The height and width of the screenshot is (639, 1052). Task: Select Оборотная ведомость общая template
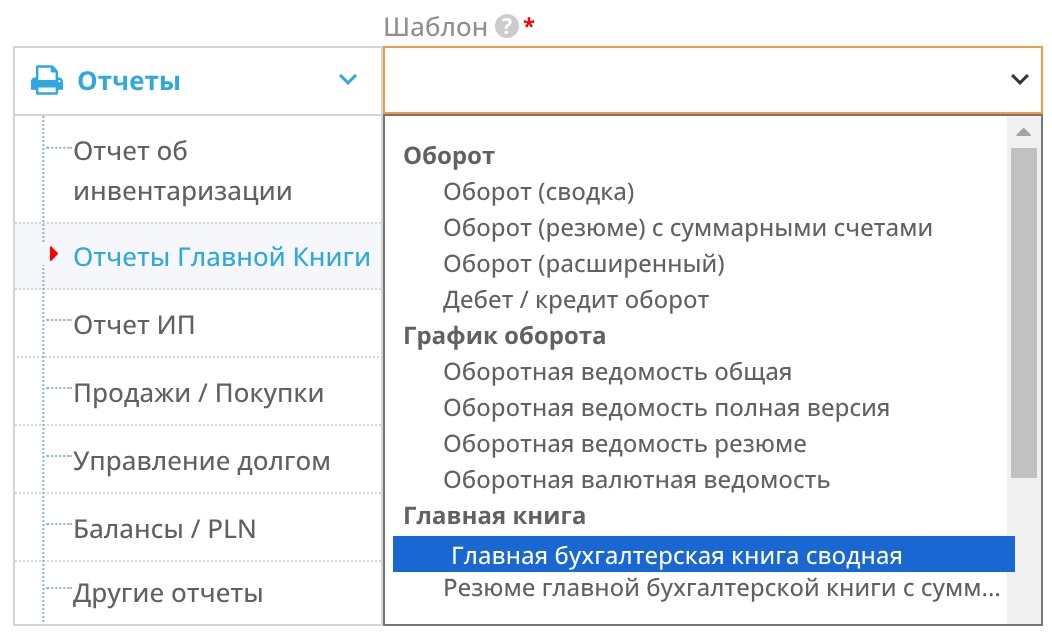point(617,372)
